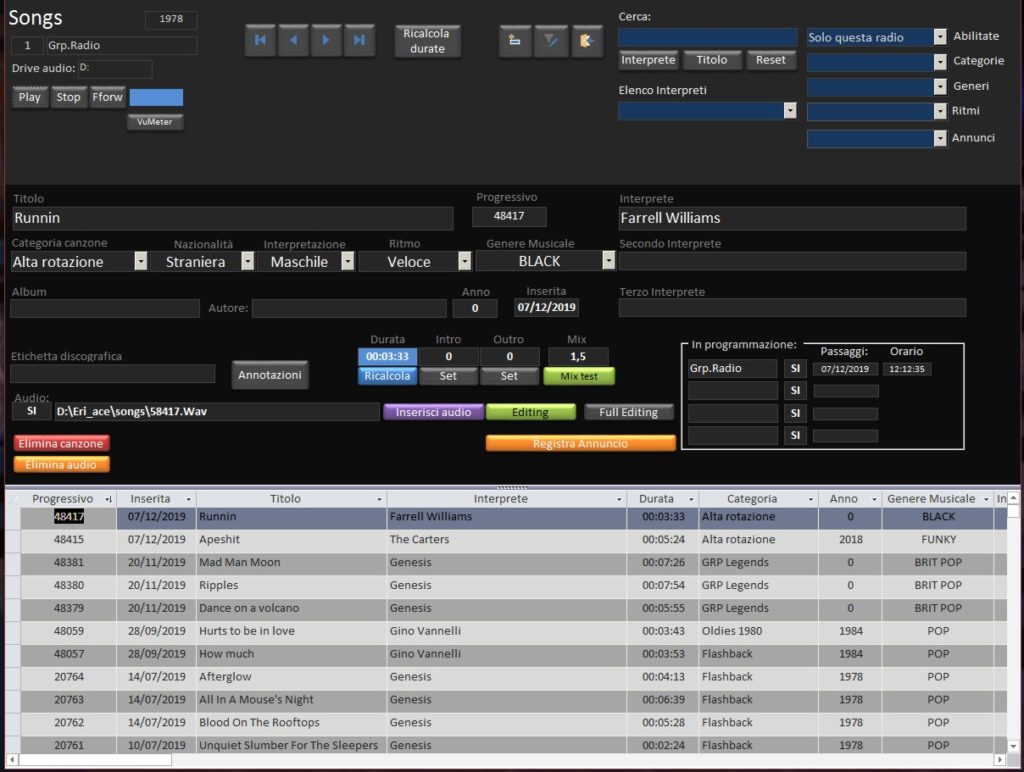Image resolution: width=1024 pixels, height=772 pixels.
Task: Expand Ritmo Veloce dropdown
Action: click(x=464, y=261)
